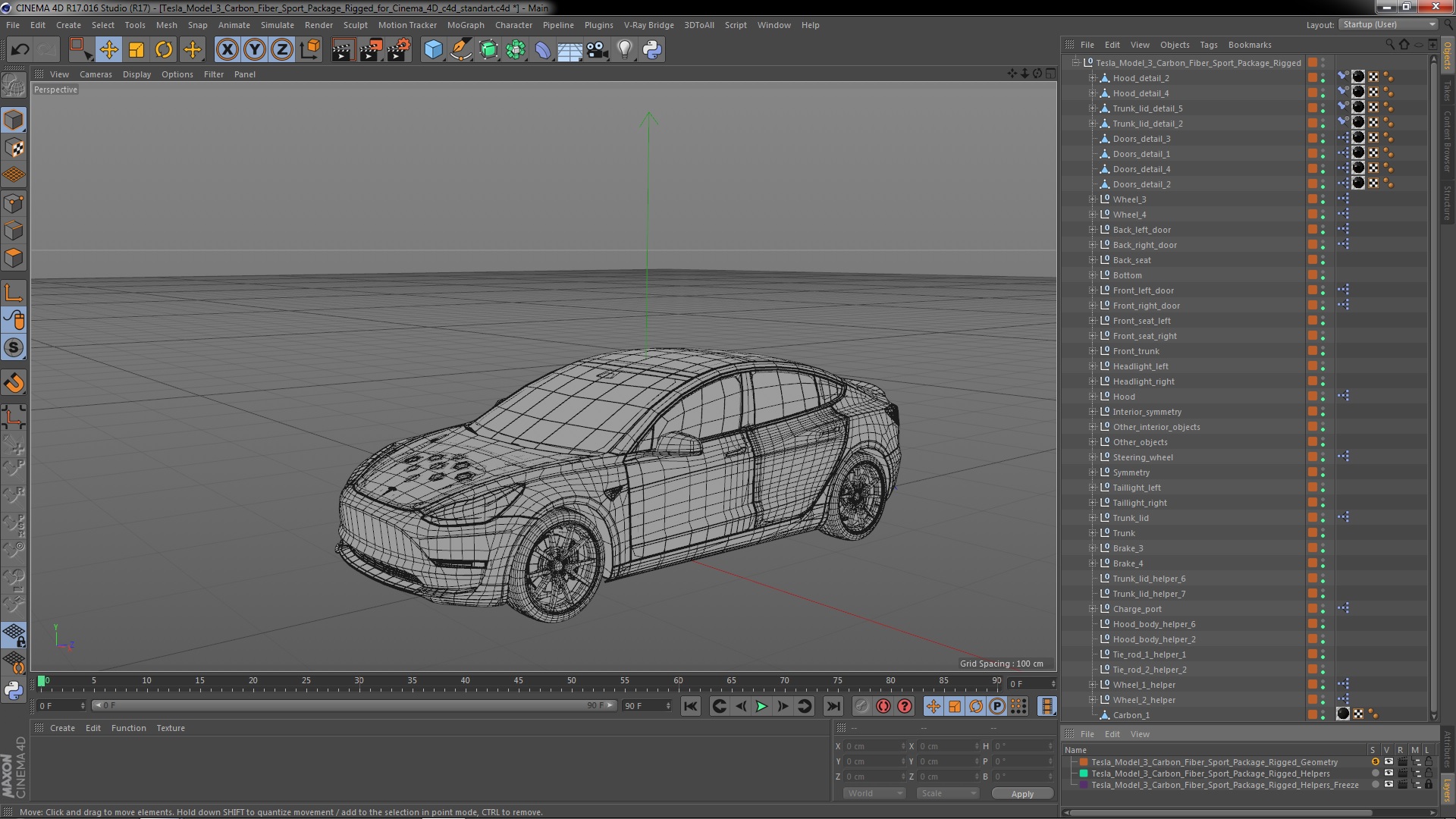The image size is (1456, 819).
Task: Toggle Parameter P keyframe recording
Action: [x=996, y=706]
